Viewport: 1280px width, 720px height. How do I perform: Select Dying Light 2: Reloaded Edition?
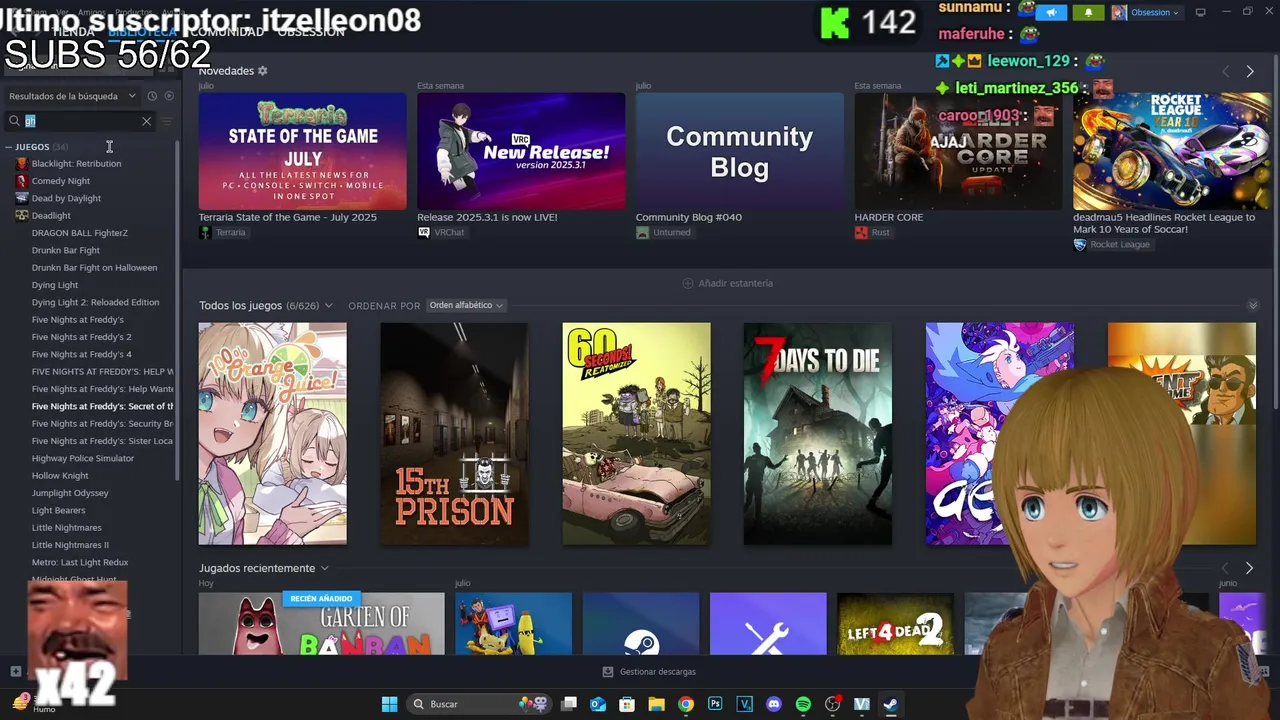click(95, 302)
